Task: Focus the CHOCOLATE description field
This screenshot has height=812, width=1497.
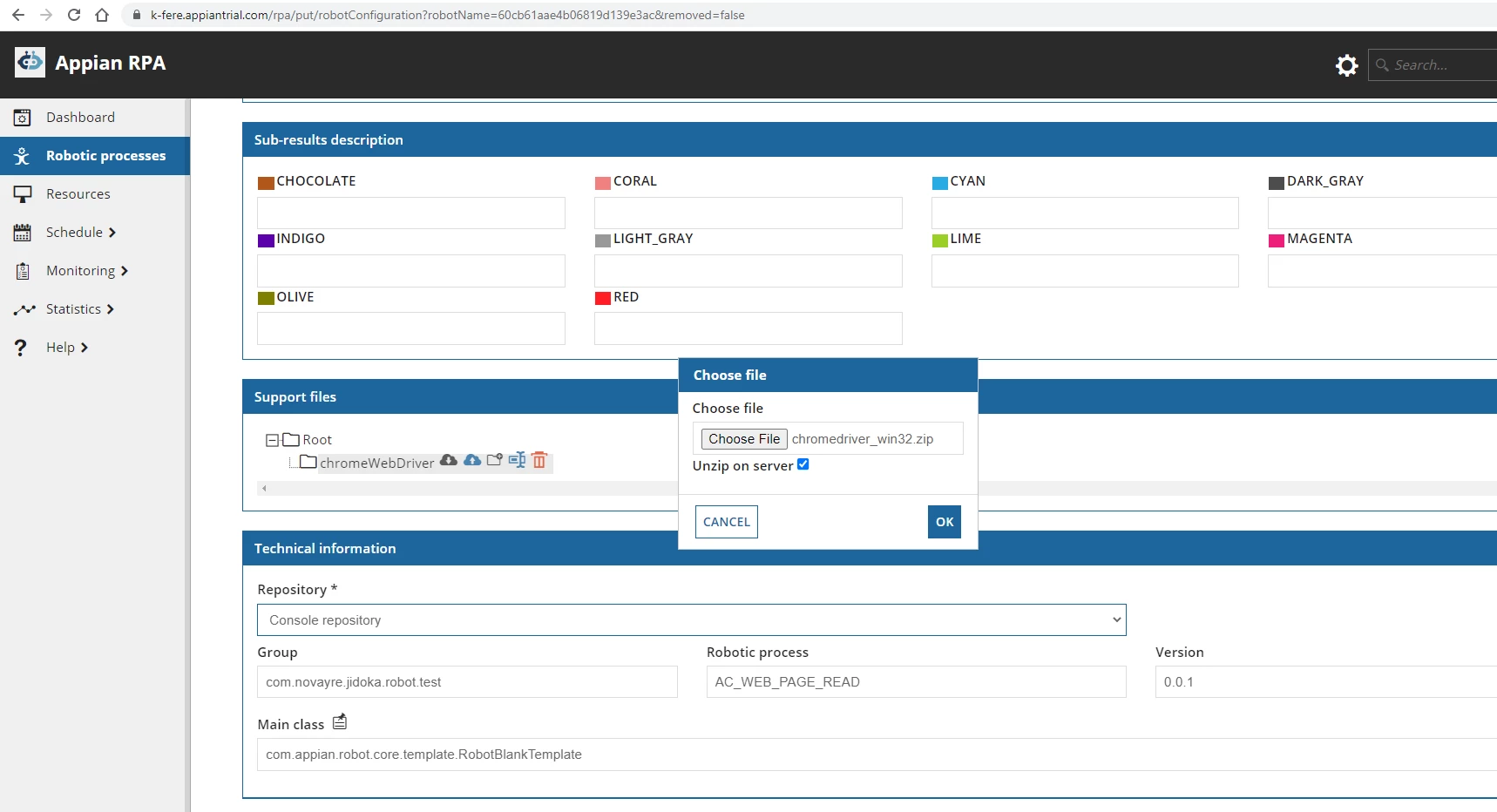Action: (411, 213)
